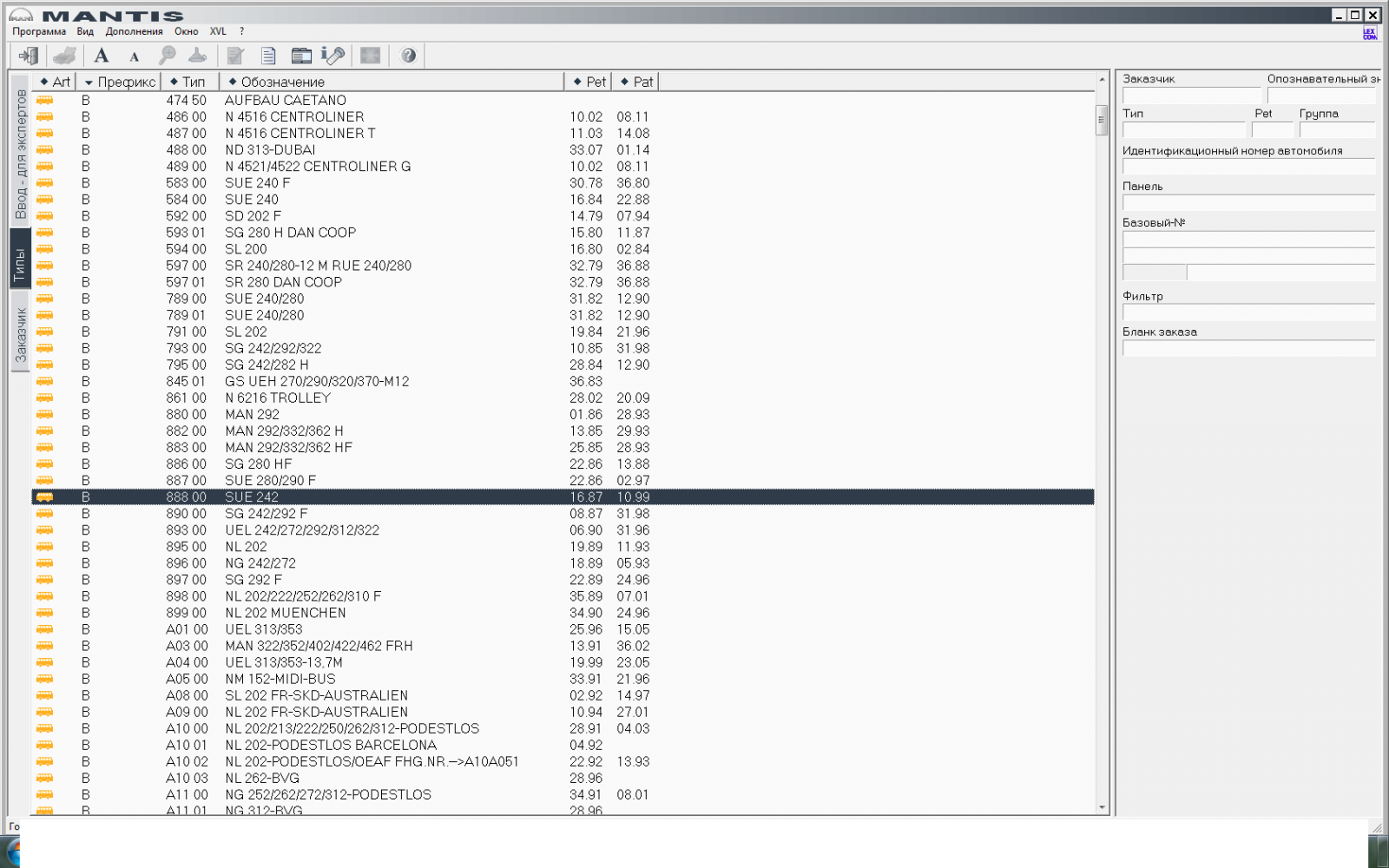Decrease font size with small A icon
1389x868 pixels.
point(135,57)
